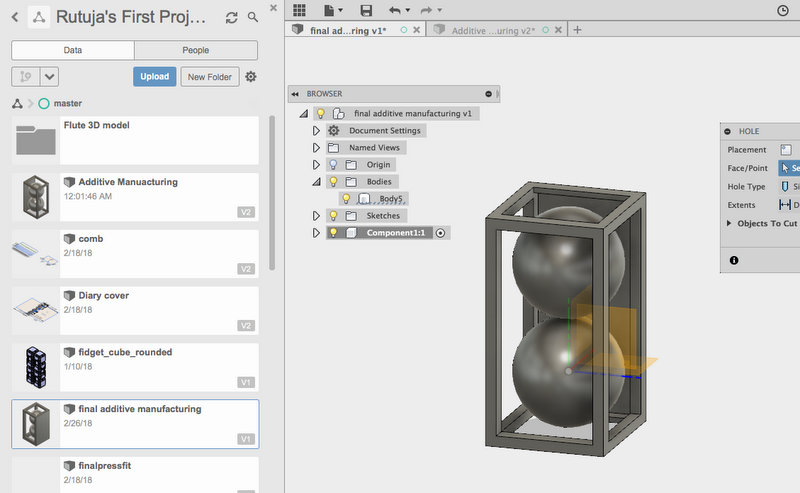The width and height of the screenshot is (800, 493).
Task: Click the branch icon button
Action: (x=26, y=77)
